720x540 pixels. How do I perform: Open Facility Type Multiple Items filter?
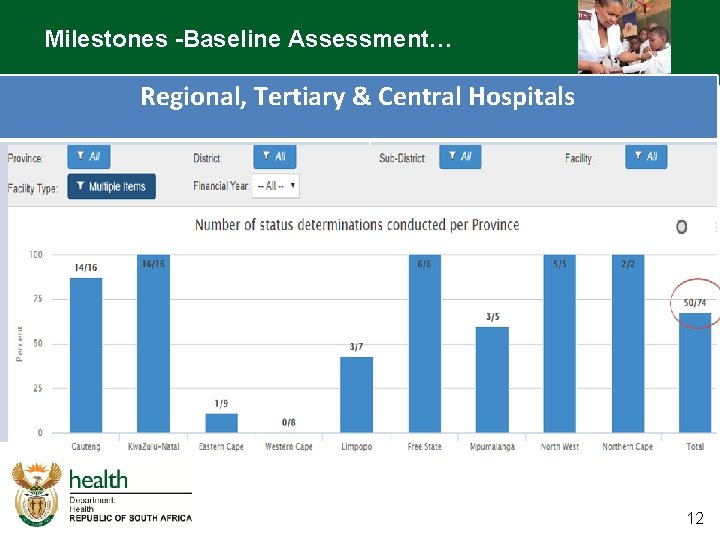[112, 186]
